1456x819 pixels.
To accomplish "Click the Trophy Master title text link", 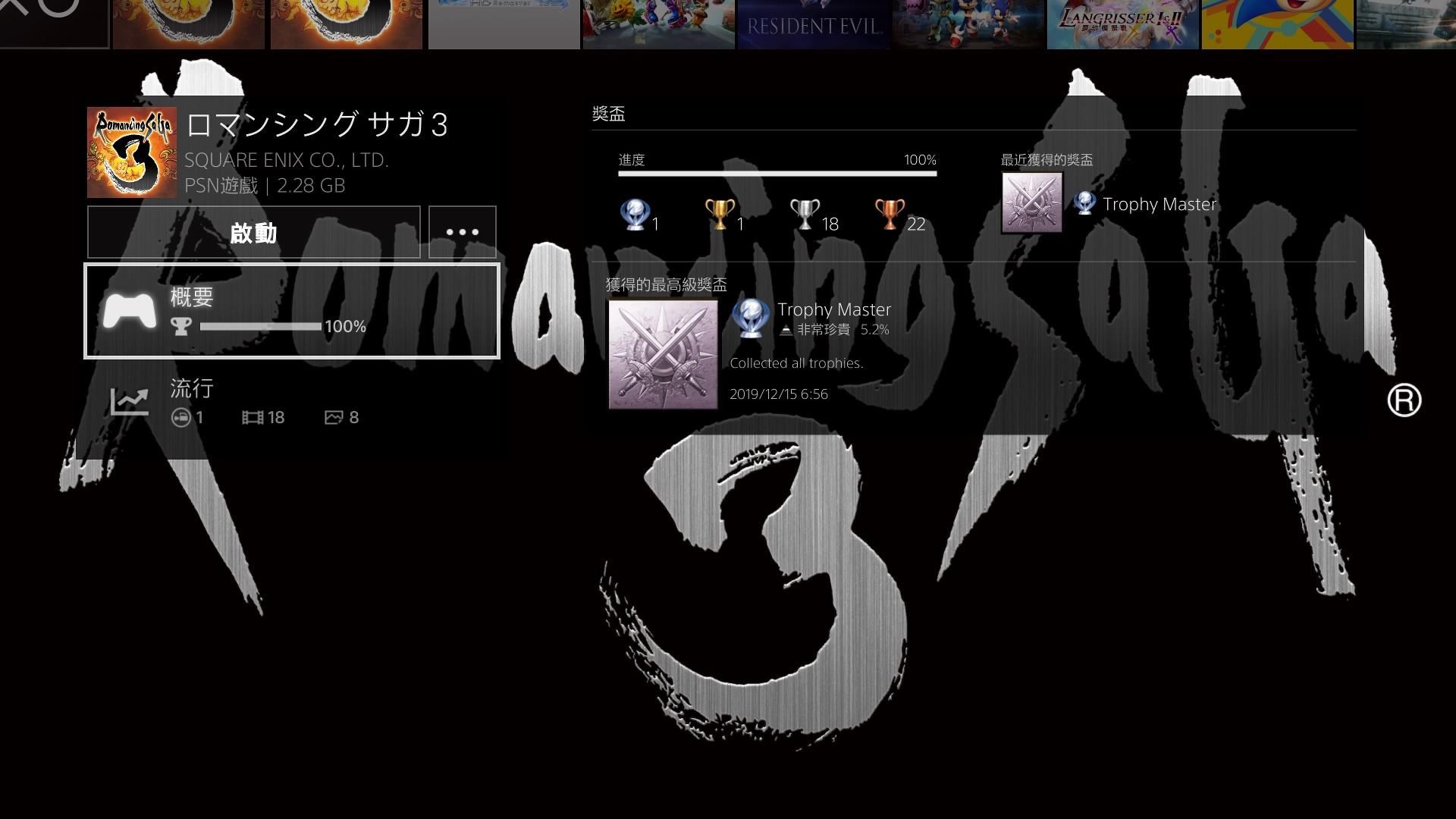I will (x=833, y=309).
